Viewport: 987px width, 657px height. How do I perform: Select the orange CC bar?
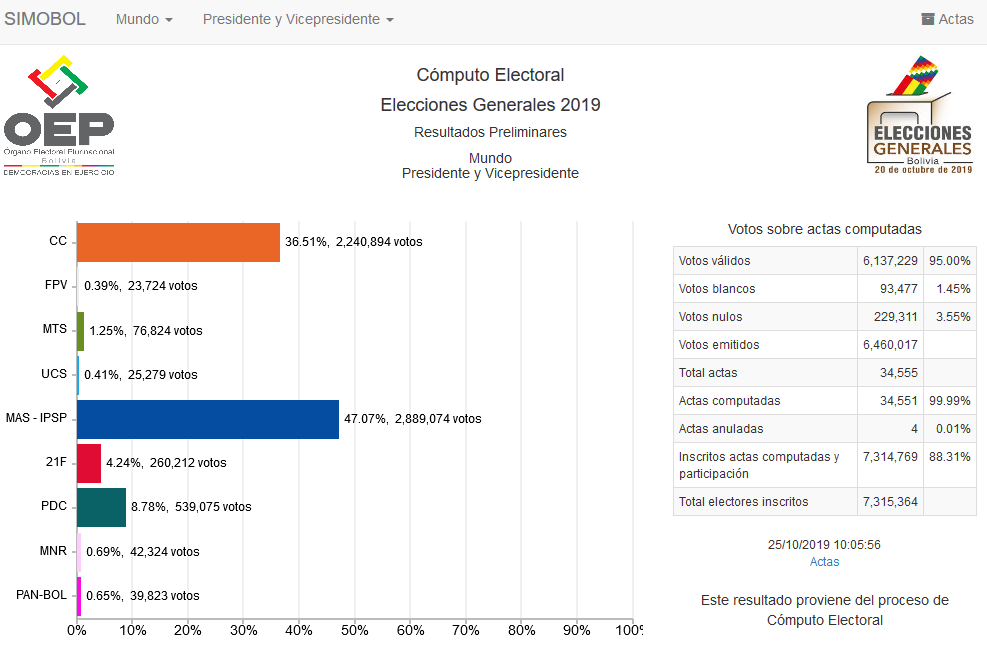click(x=178, y=242)
